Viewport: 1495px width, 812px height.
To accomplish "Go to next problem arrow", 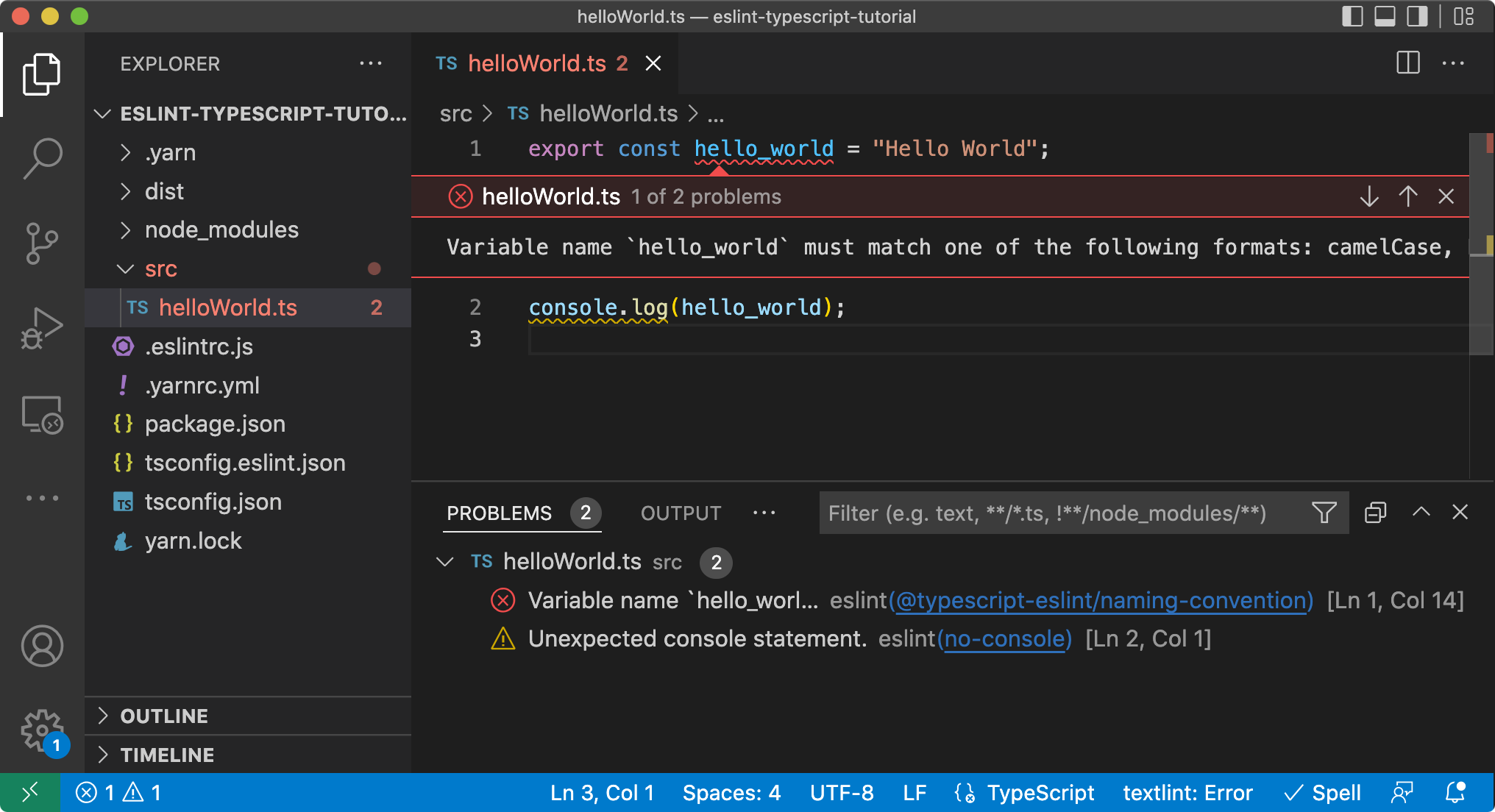I will [x=1369, y=196].
